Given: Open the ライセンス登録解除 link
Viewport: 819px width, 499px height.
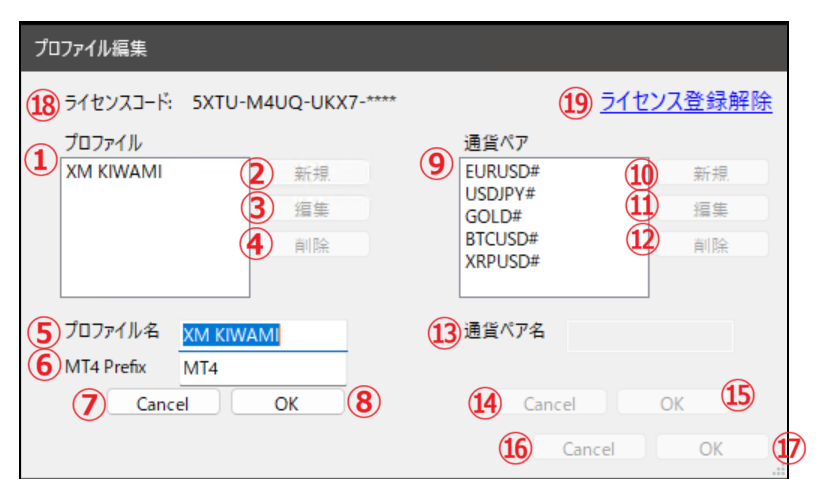Looking at the screenshot, I should pyautogui.click(x=685, y=102).
